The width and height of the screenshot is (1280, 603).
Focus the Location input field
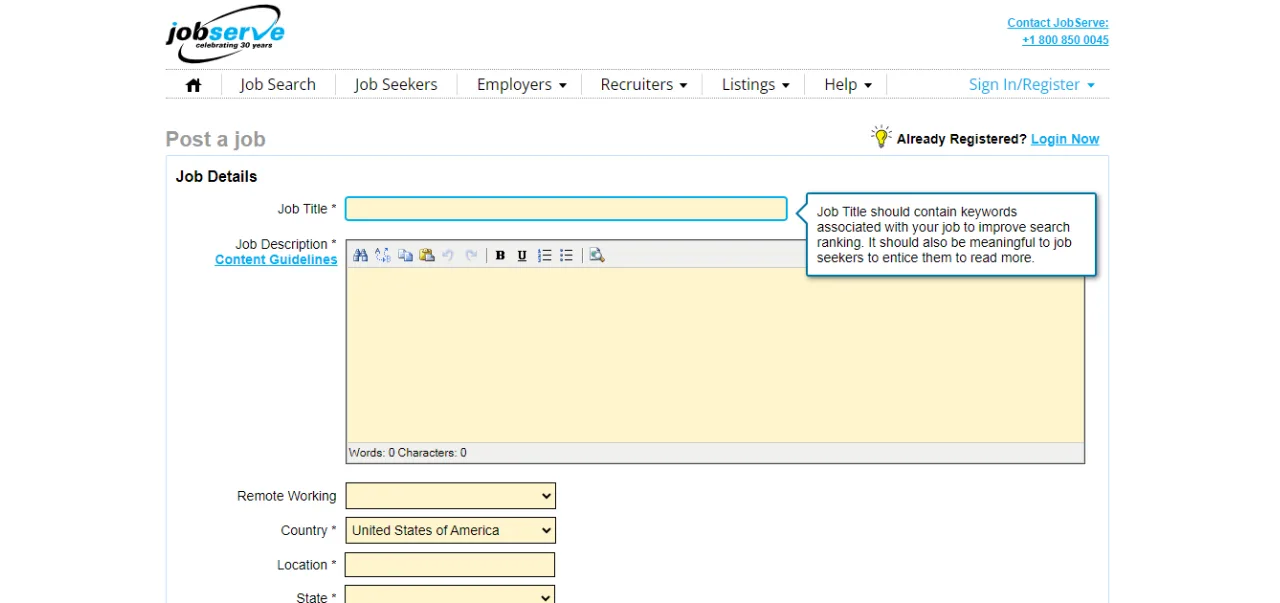[450, 565]
